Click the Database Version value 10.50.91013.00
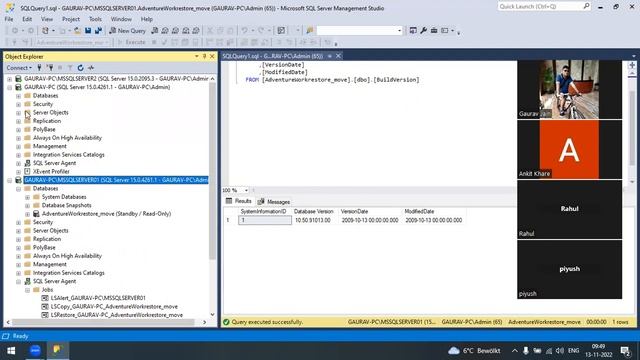 click(x=313, y=220)
